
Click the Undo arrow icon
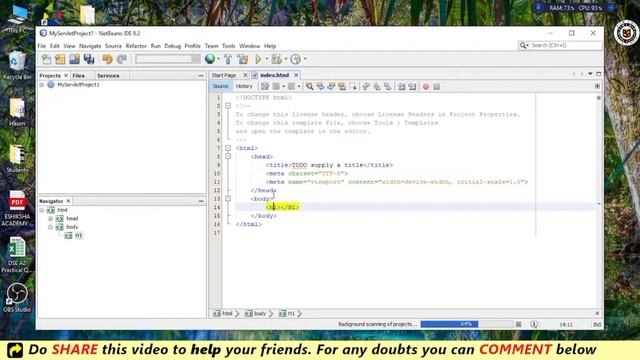107,60
